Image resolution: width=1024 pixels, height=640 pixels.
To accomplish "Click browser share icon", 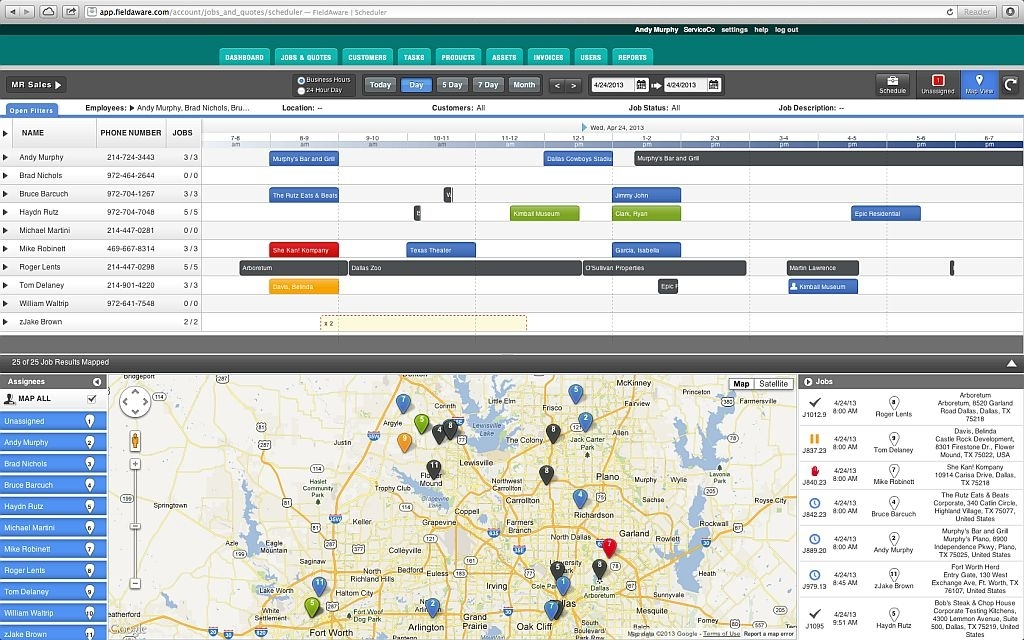I will 71,12.
